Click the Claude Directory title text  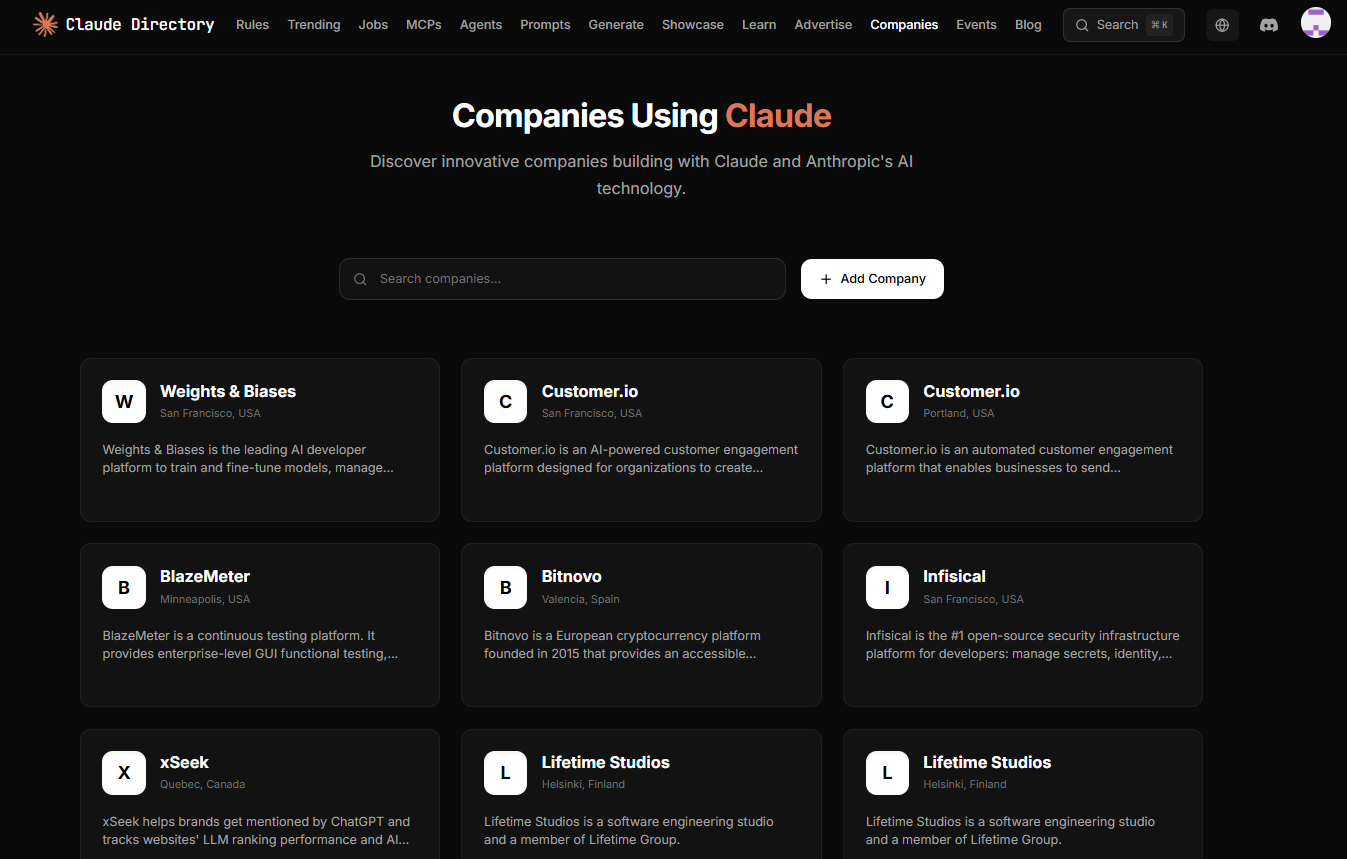point(140,24)
